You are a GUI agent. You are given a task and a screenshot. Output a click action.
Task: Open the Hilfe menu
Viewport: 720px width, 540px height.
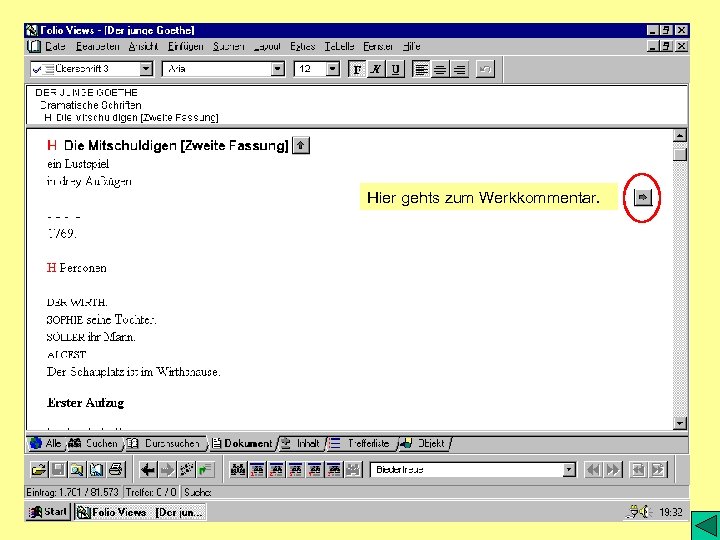coord(411,46)
